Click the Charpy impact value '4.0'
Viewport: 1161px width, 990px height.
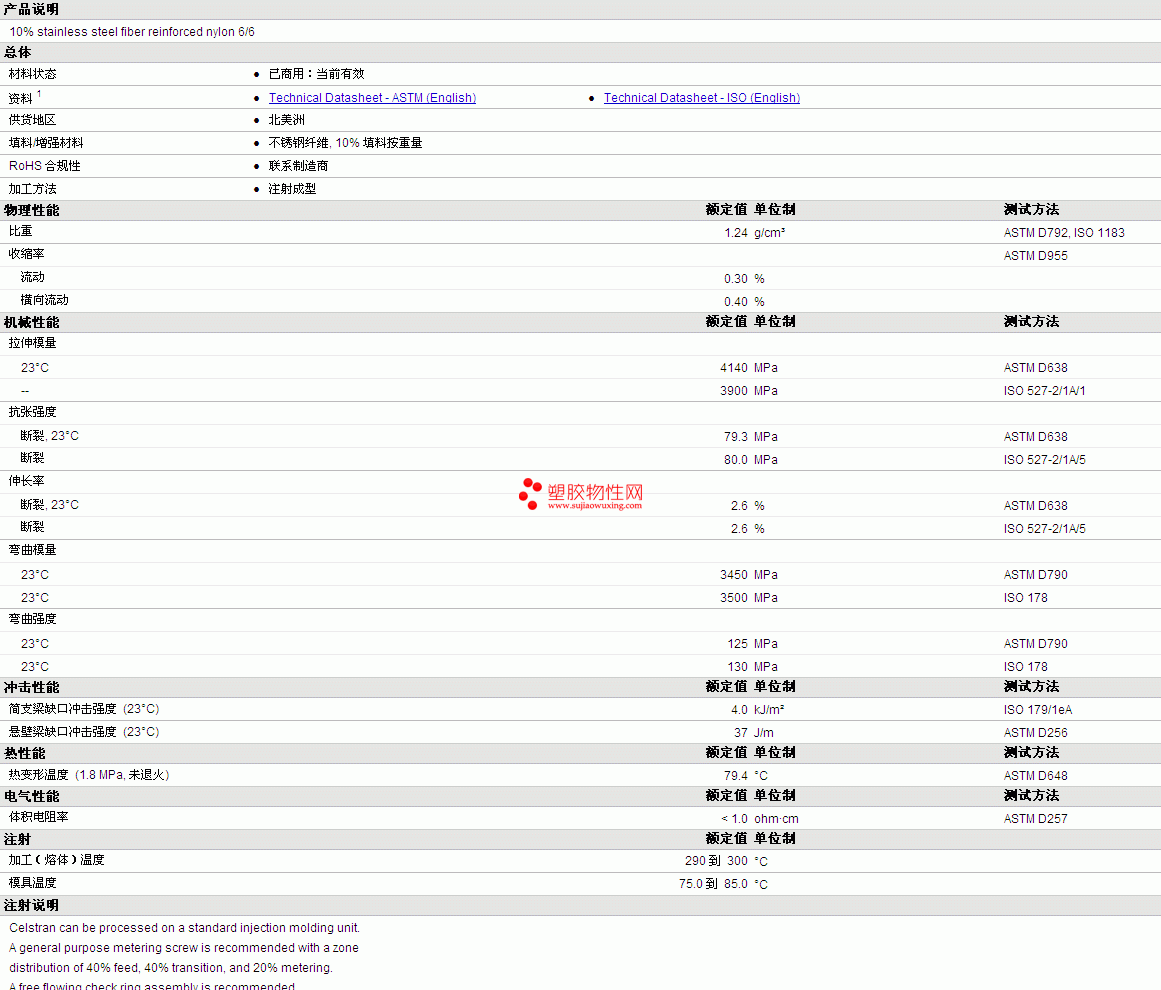click(x=739, y=709)
